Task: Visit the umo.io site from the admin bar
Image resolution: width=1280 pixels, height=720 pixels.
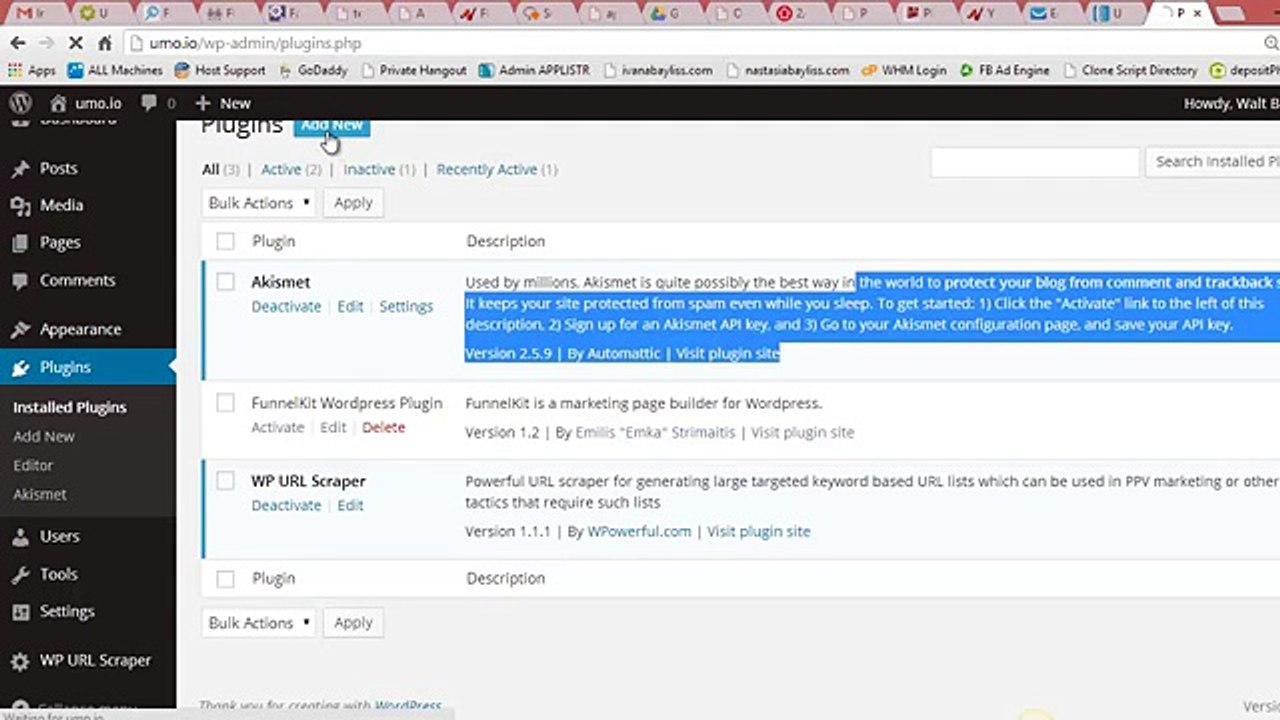Action: 86,103
